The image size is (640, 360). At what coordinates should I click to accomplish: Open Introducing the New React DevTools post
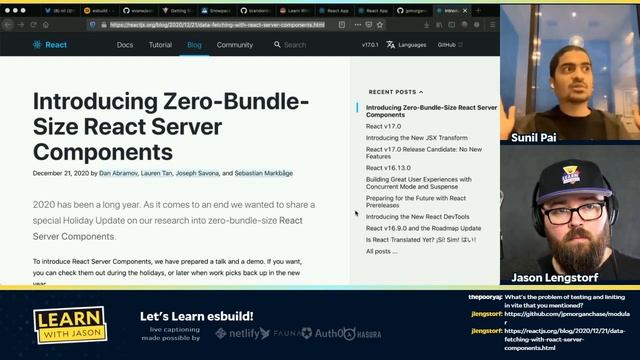[418, 217]
